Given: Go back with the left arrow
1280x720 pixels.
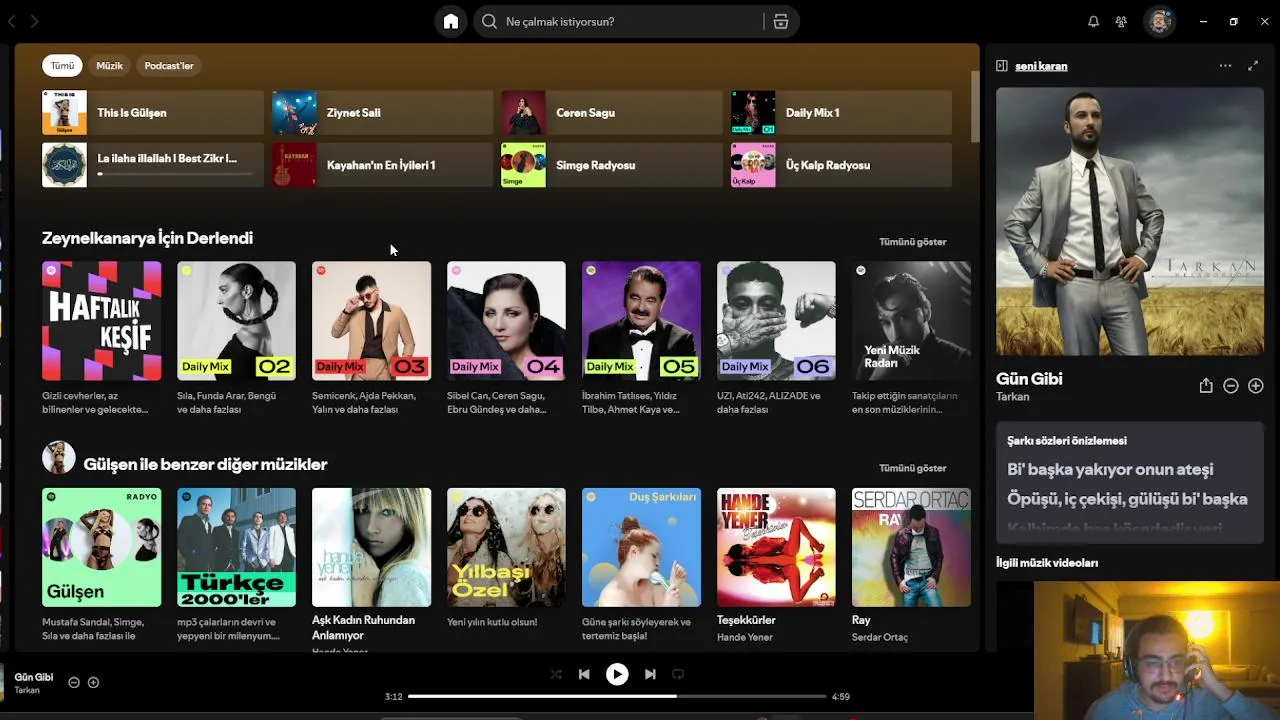Looking at the screenshot, I should 12,21.
